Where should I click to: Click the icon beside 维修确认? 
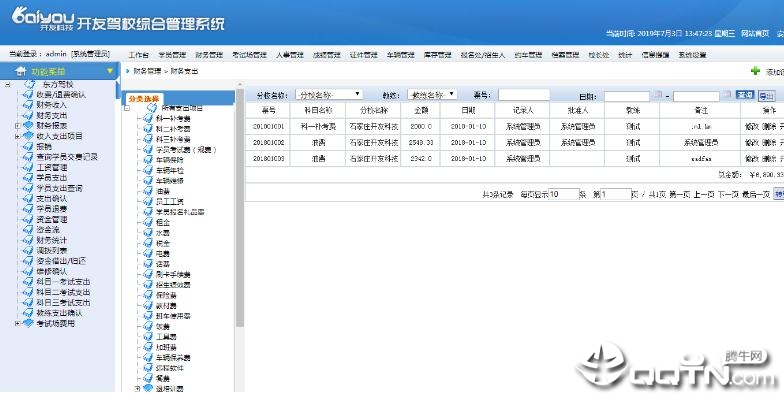point(28,272)
